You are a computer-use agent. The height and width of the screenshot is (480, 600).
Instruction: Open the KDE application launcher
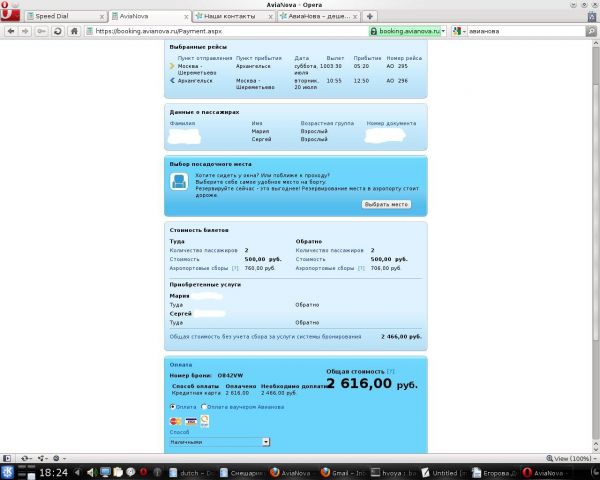pyautogui.click(x=7, y=472)
